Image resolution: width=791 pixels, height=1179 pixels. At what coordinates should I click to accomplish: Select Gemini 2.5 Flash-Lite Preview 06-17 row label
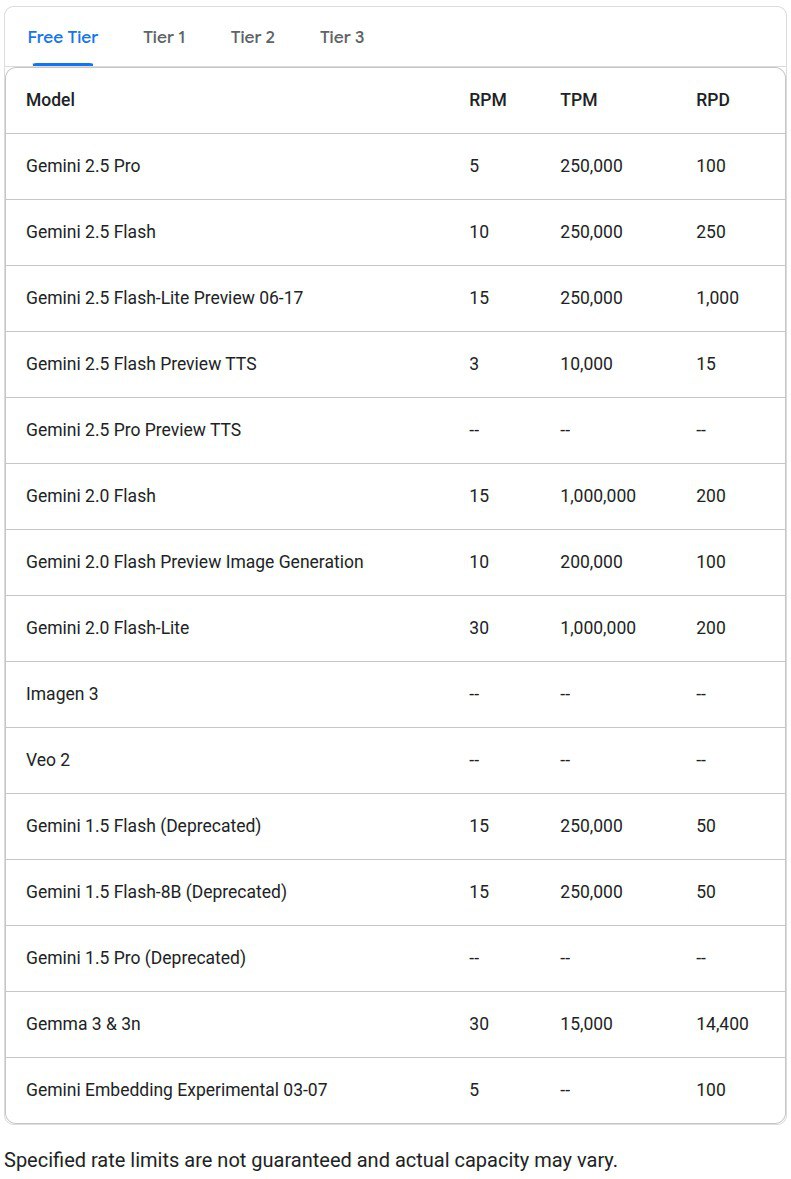pyautogui.click(x=164, y=298)
